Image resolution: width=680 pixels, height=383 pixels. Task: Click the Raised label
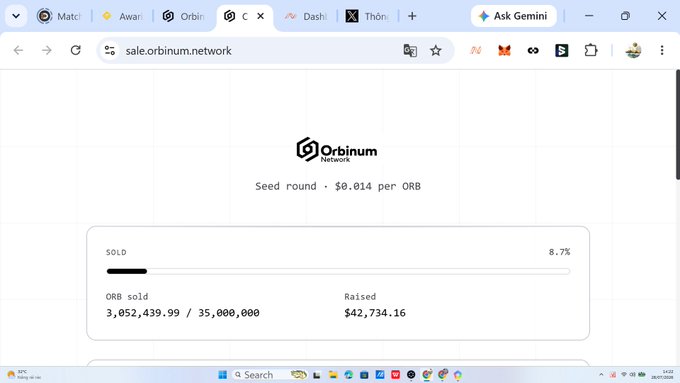360,297
